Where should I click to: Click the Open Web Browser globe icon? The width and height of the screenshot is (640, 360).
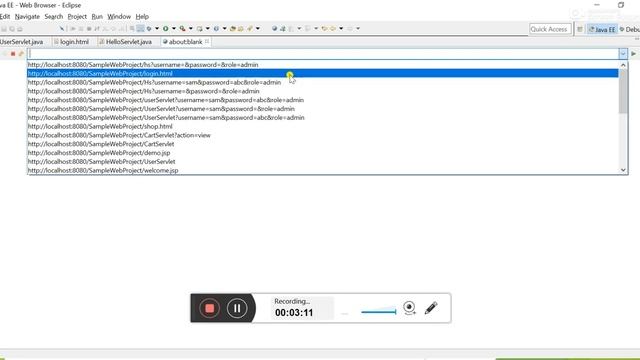coord(275,29)
